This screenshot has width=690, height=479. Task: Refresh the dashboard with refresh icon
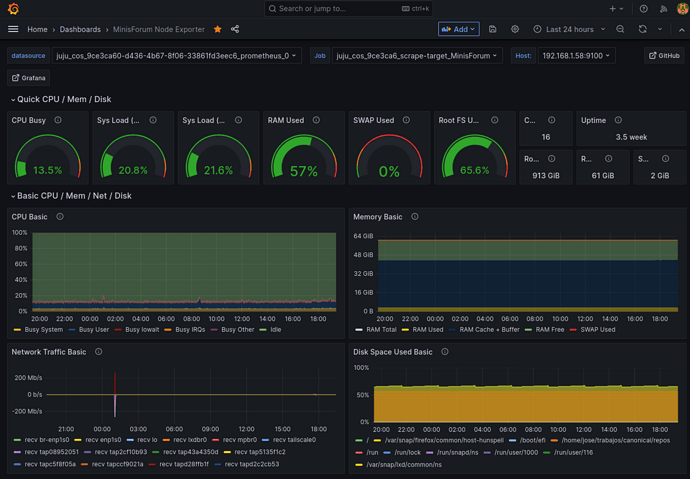642,29
